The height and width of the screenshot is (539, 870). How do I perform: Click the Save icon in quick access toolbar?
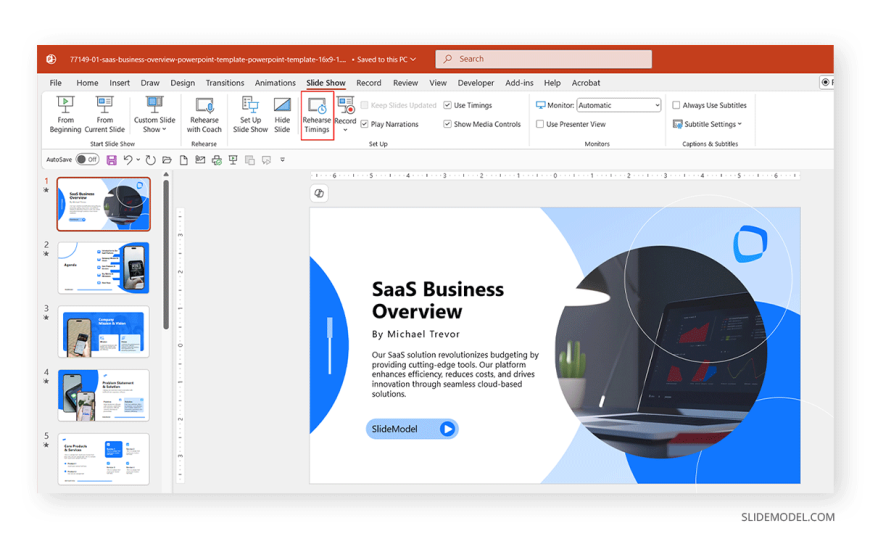click(112, 160)
